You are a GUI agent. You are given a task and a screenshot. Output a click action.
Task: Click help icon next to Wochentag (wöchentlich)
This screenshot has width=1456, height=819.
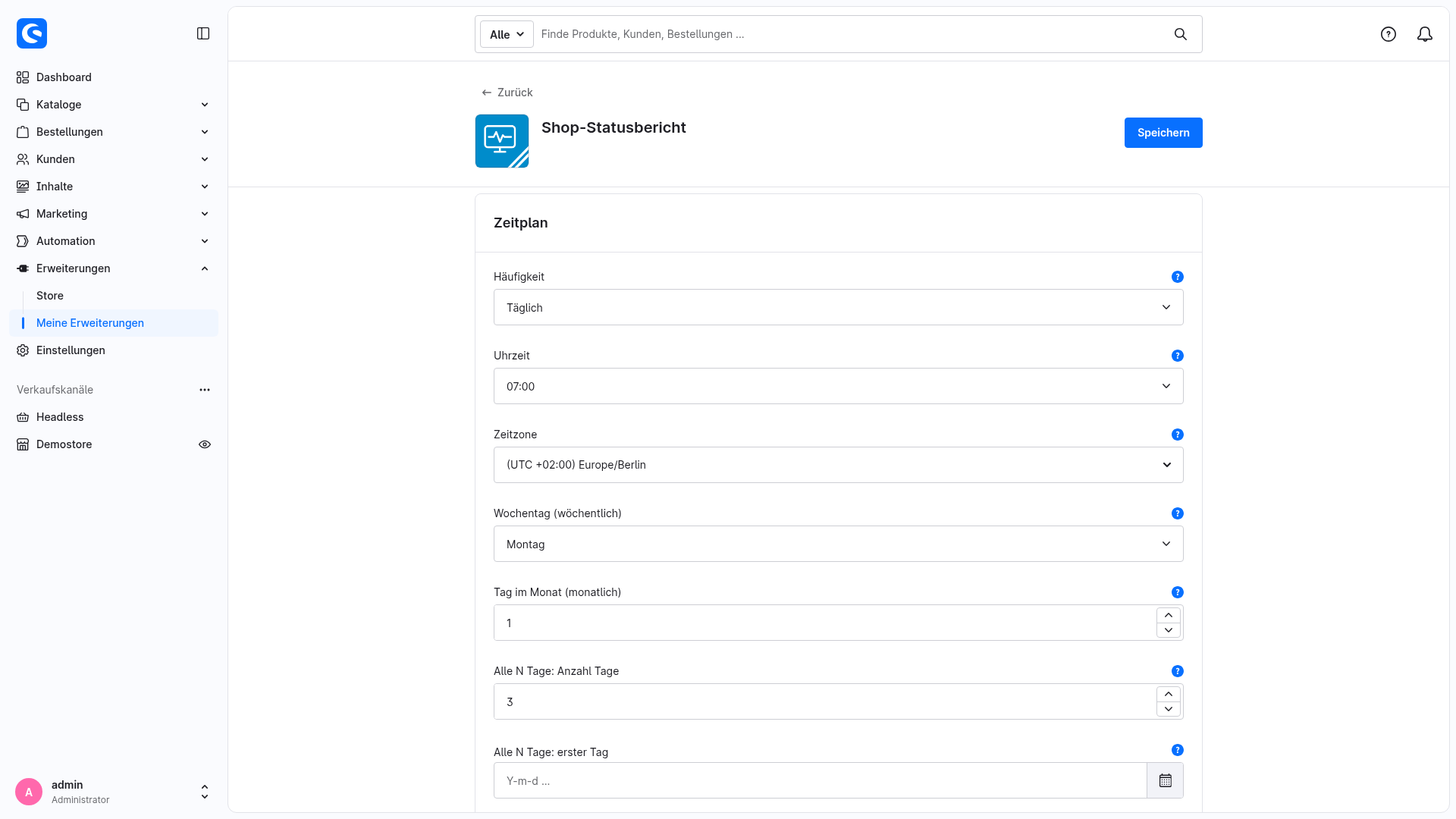point(1178,513)
